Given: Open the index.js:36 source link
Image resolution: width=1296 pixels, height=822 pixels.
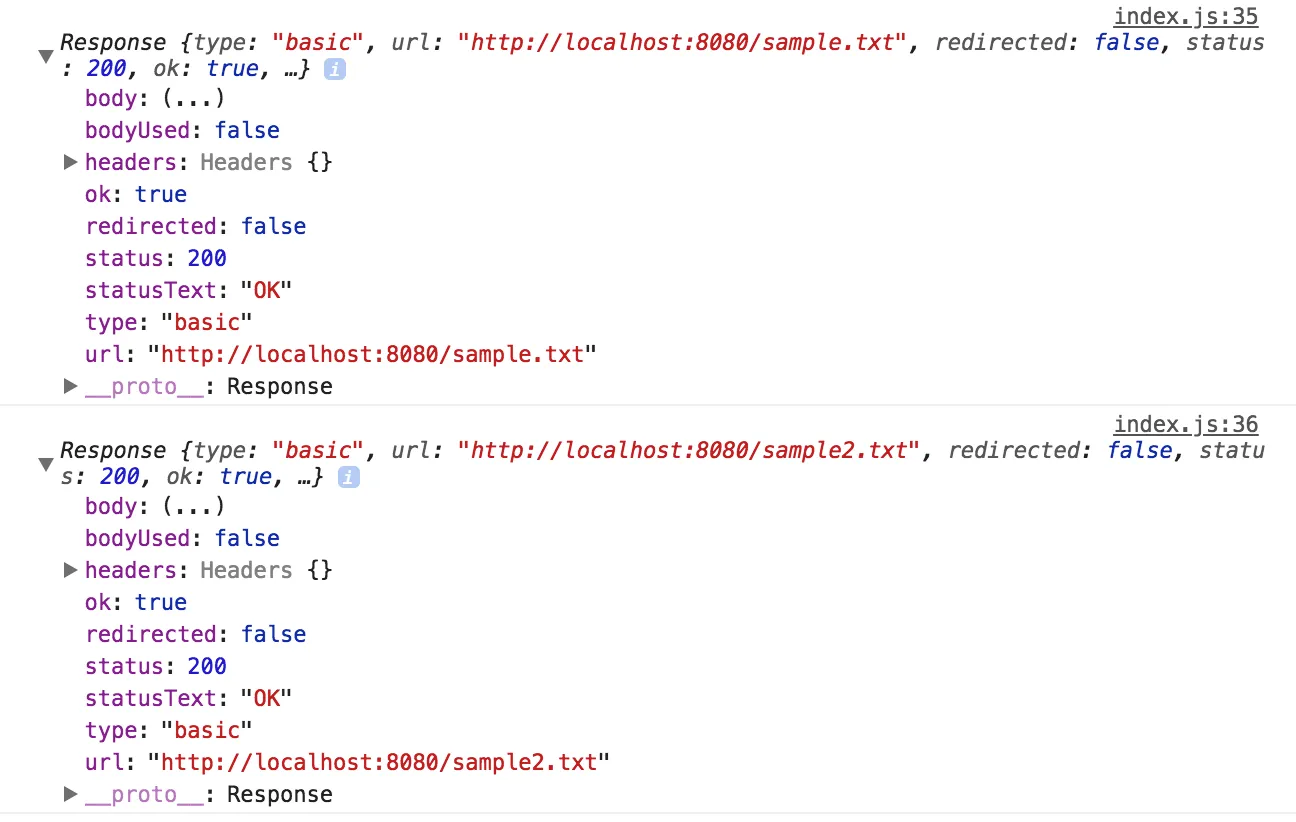Looking at the screenshot, I should (1186, 424).
